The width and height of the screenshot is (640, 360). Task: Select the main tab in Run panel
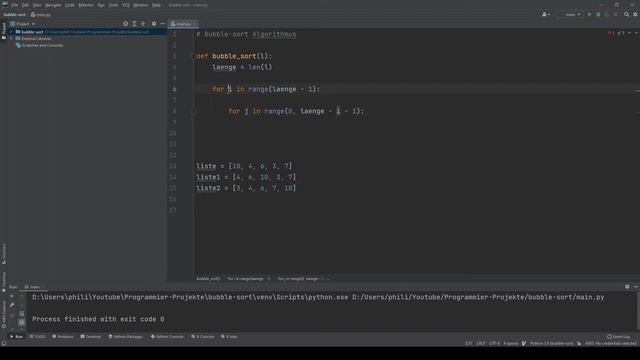pos(33,287)
